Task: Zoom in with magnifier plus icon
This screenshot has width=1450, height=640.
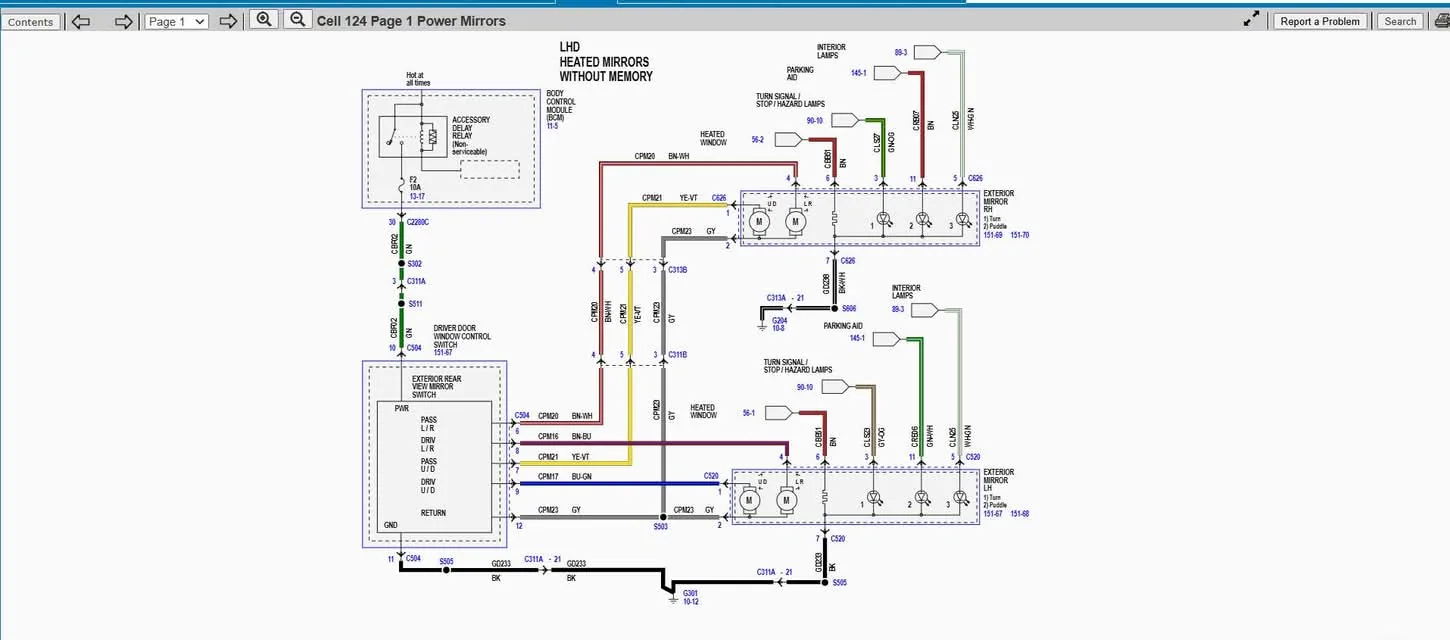Action: 263,20
